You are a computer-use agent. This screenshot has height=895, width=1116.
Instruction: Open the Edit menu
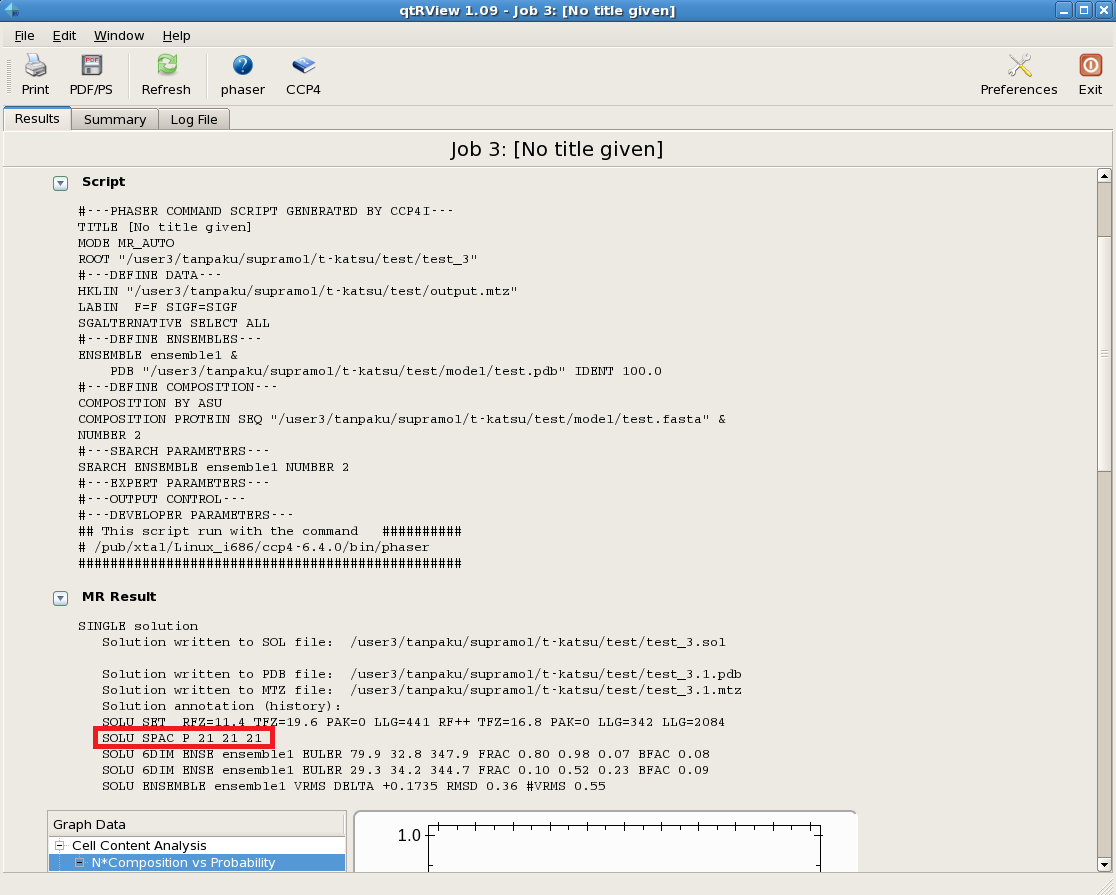coord(64,35)
